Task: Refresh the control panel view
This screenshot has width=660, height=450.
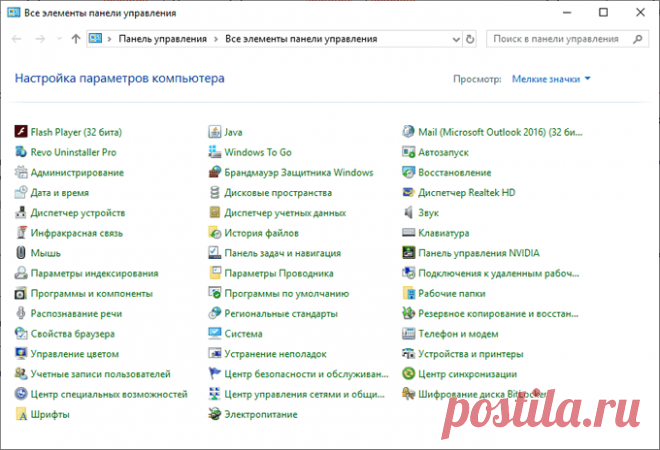Action: pyautogui.click(x=470, y=39)
